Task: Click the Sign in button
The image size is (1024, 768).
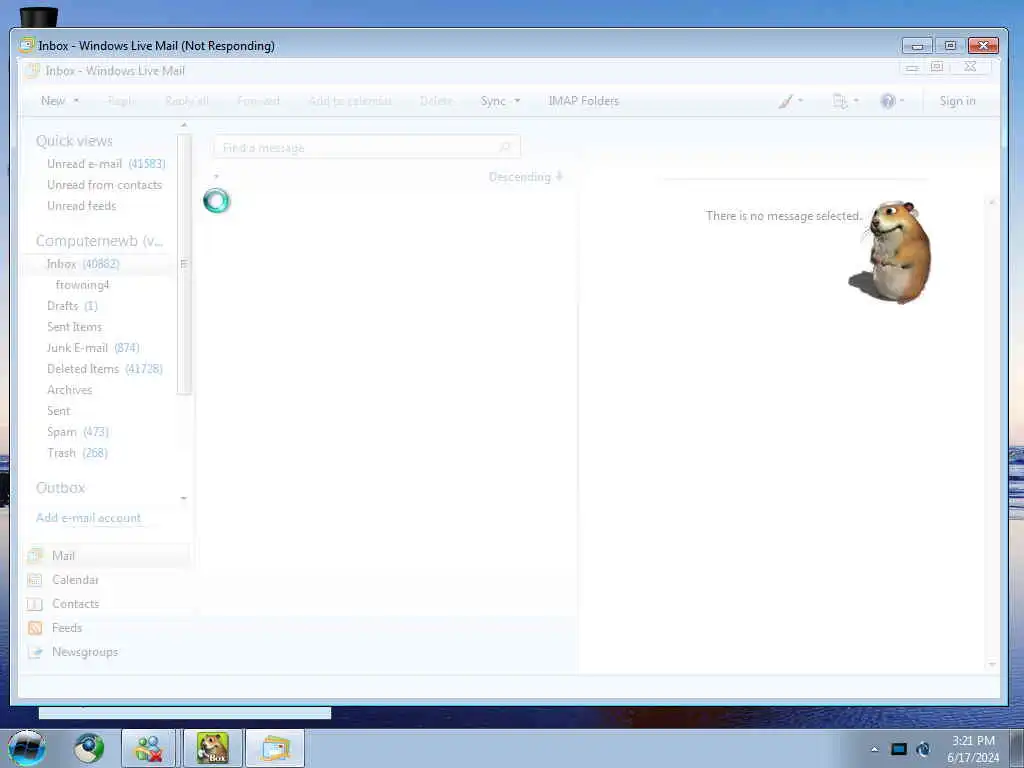Action: coord(957,101)
